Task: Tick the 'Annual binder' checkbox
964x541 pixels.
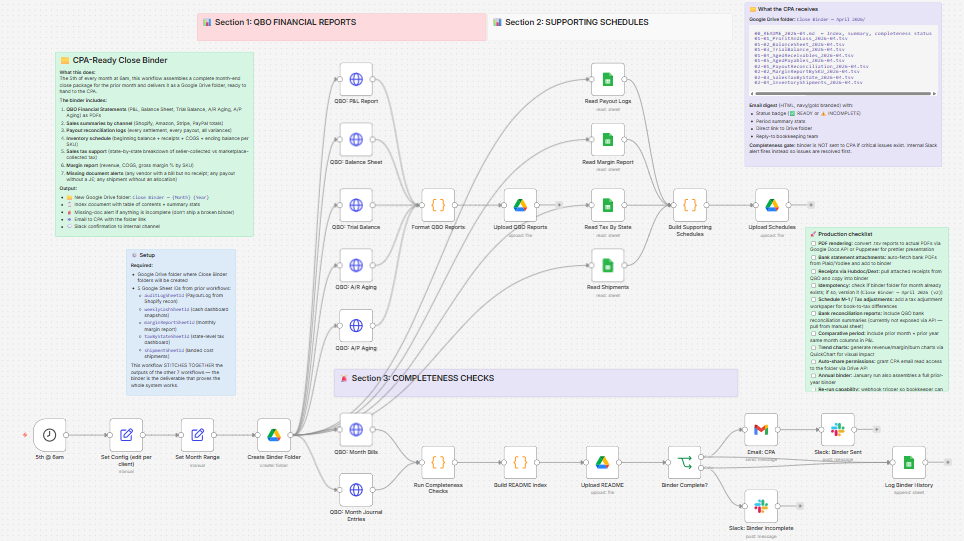Action: (x=813, y=376)
